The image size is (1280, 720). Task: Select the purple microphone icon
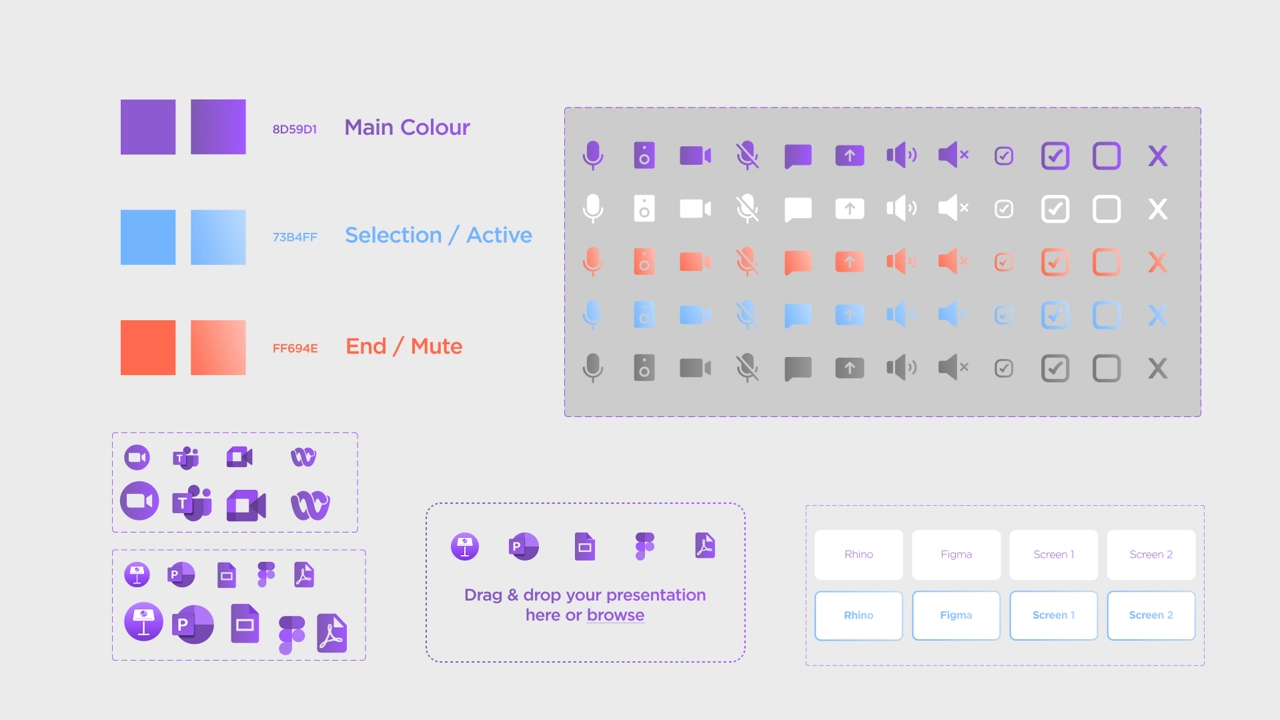[x=593, y=155]
